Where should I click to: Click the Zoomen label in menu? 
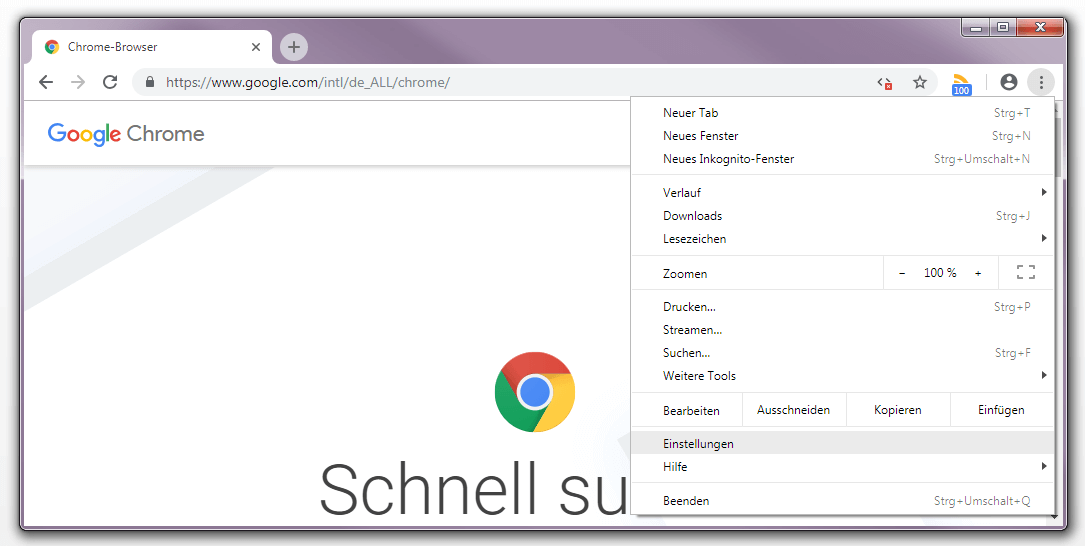coord(685,274)
